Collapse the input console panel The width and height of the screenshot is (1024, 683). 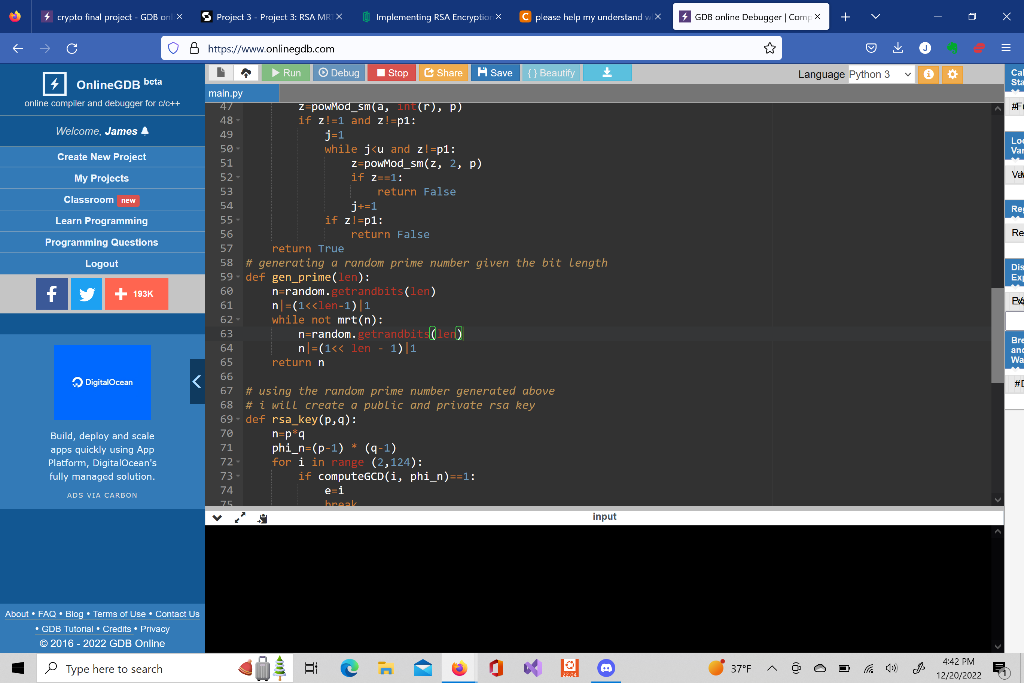coord(217,517)
